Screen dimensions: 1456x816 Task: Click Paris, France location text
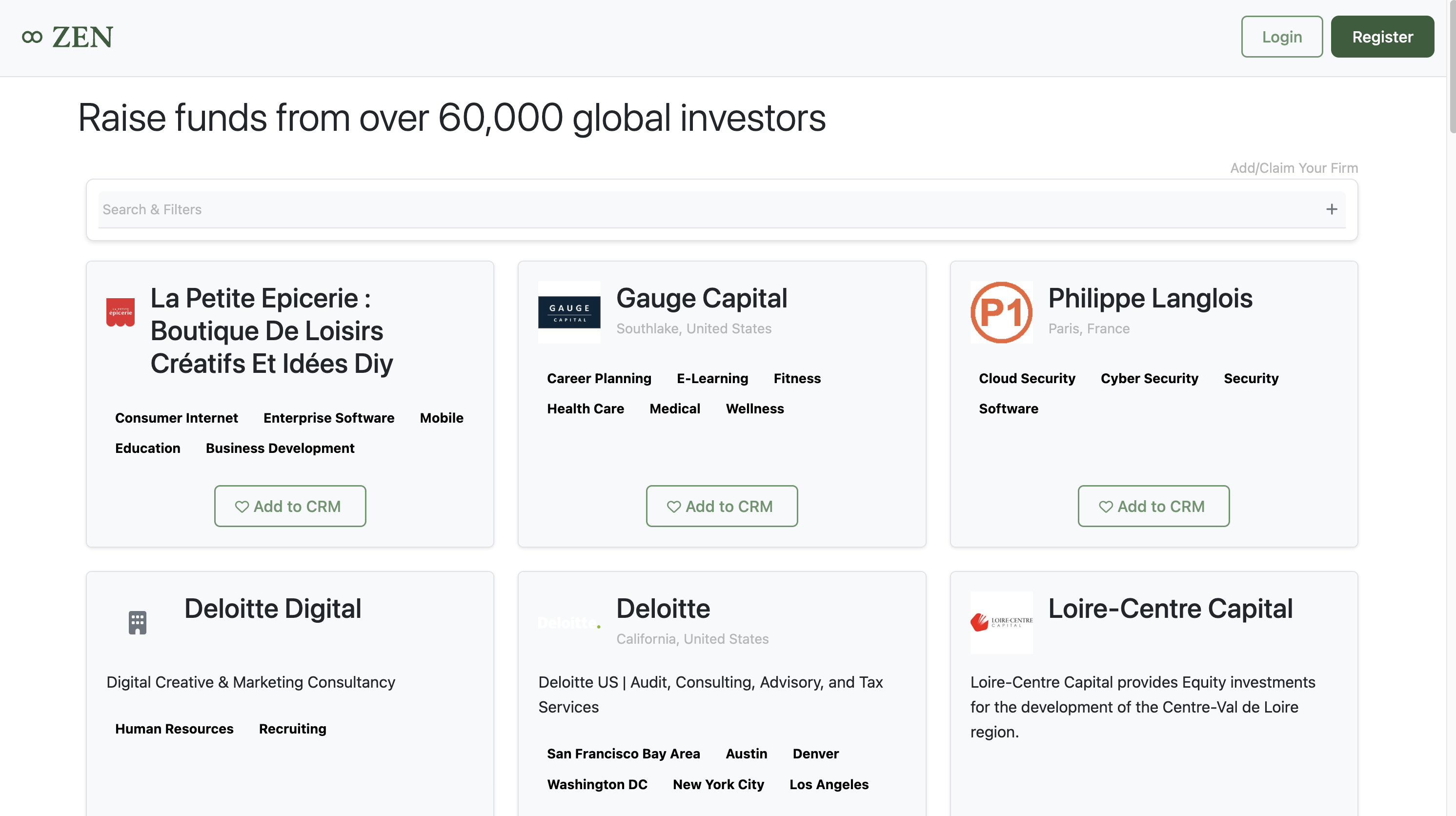(1089, 328)
